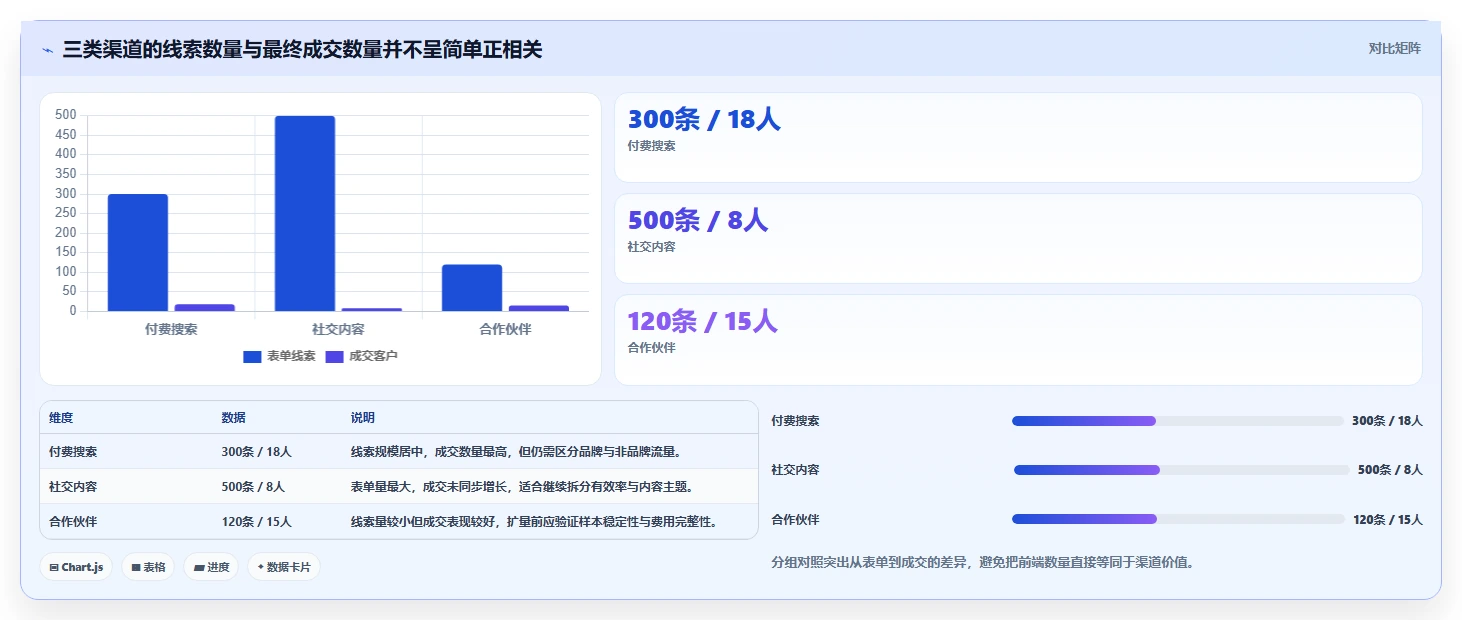Viewport: 1462px width, 620px height.
Task: Click the 表格 tag chip
Action: 148,567
